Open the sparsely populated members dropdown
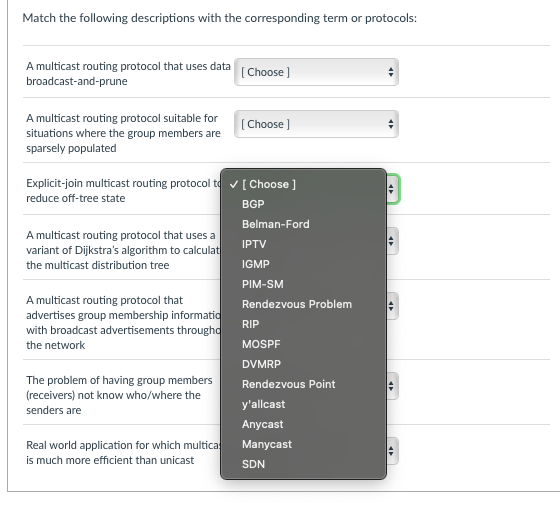Viewport: 560px width, 516px height. (x=316, y=124)
